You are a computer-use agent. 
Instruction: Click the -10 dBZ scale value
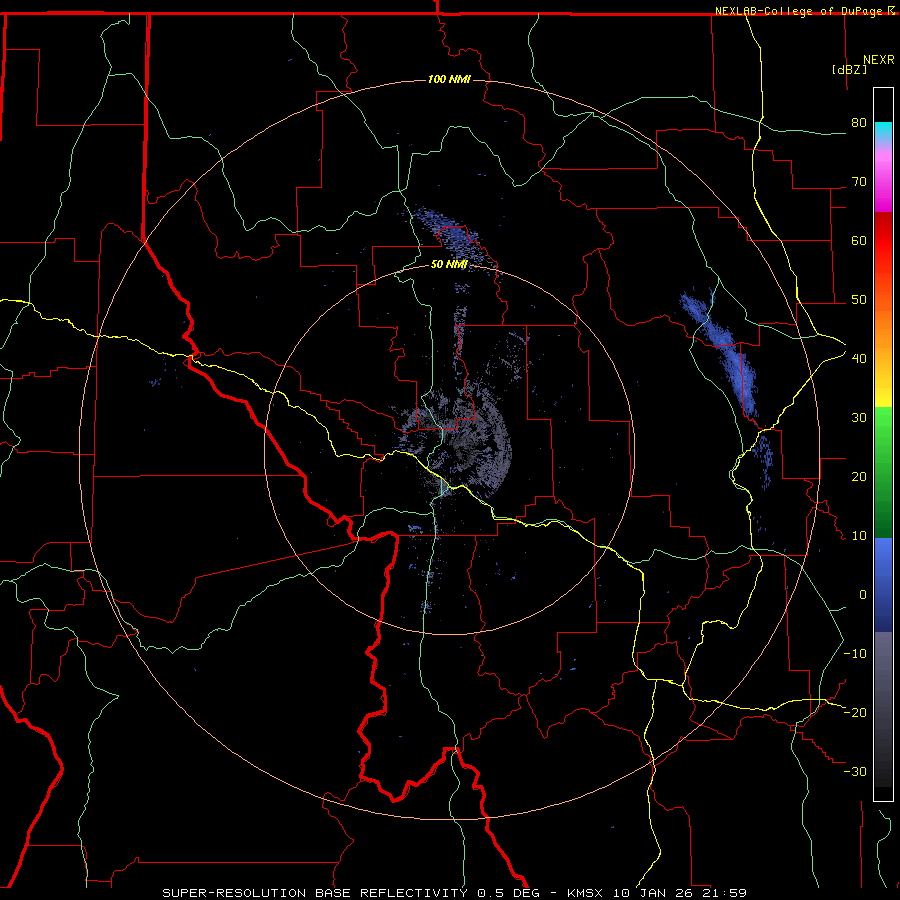[x=855, y=653]
